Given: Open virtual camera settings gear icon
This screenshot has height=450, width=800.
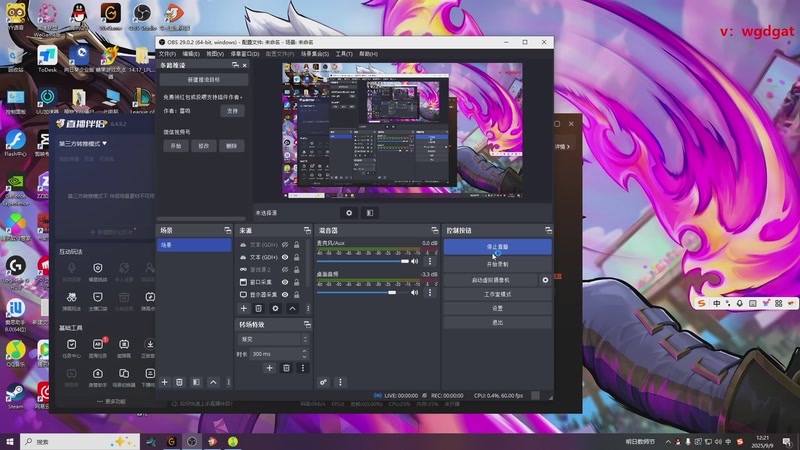Looking at the screenshot, I should coord(545,280).
